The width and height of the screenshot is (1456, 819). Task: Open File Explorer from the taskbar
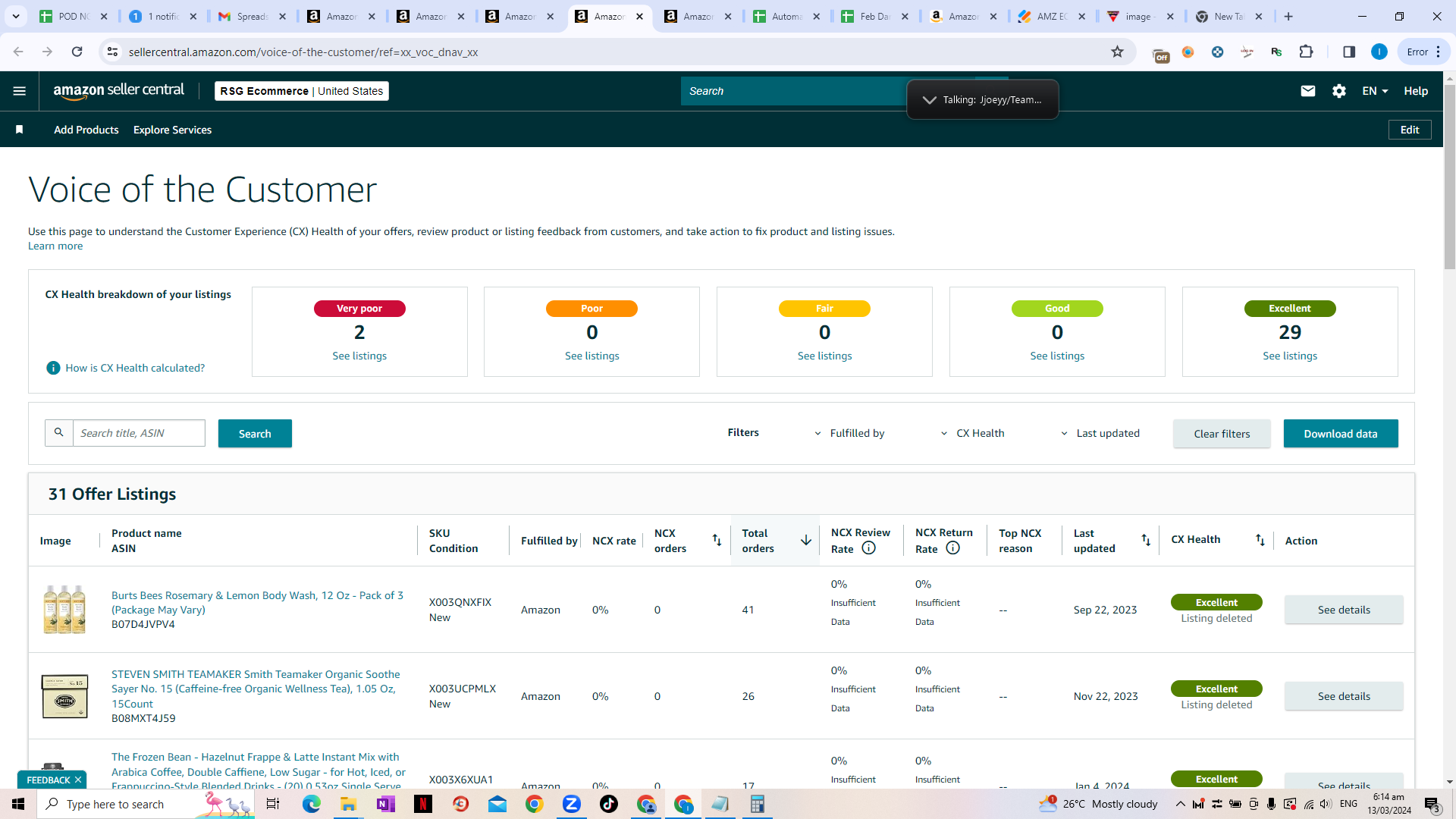coord(348,804)
